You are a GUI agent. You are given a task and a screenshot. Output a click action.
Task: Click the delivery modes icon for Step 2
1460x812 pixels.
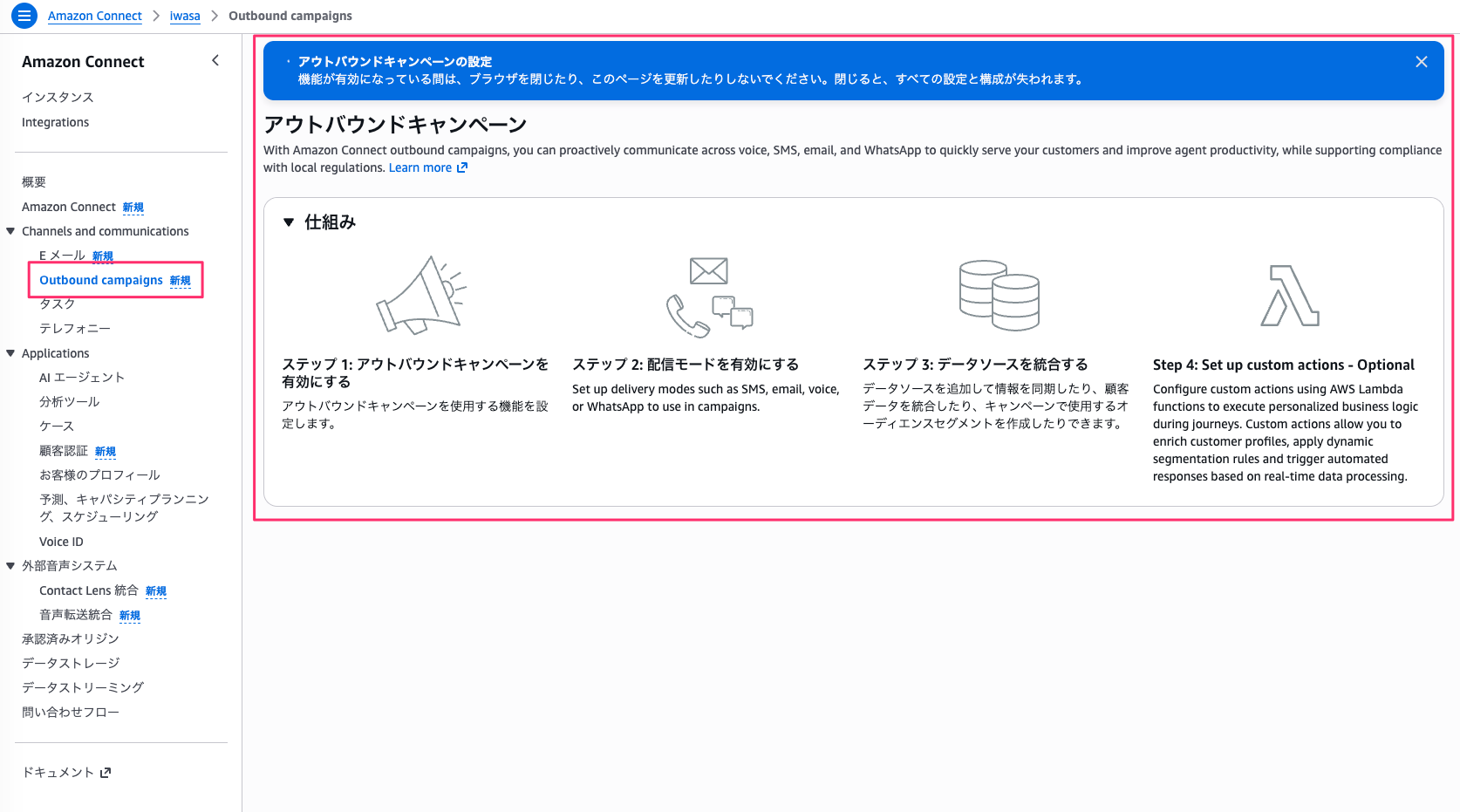click(x=709, y=297)
